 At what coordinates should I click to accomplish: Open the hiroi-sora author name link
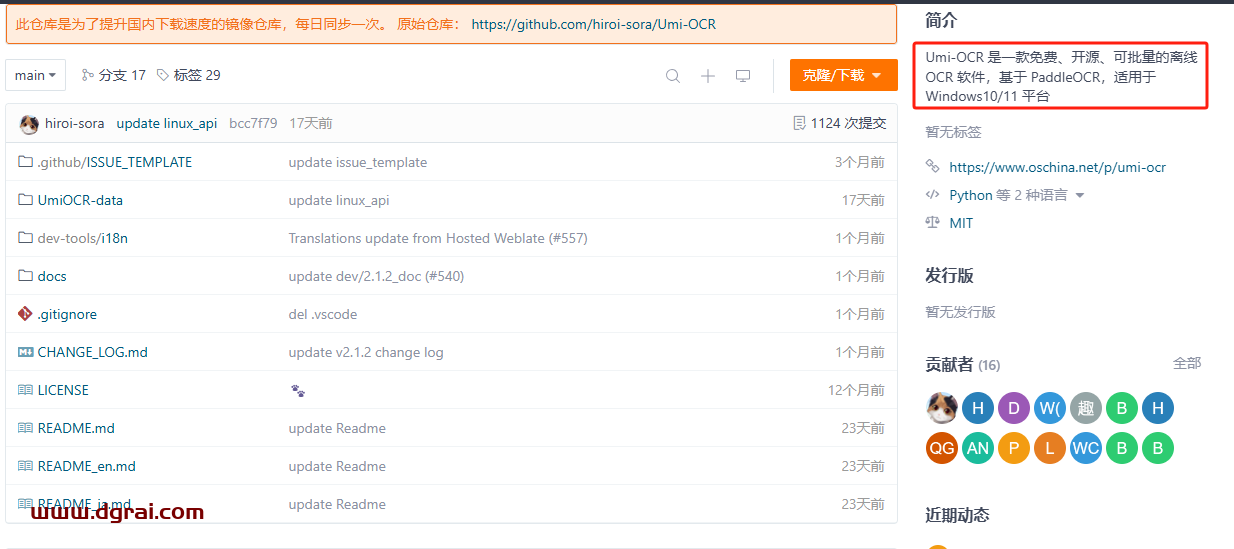click(x=74, y=123)
